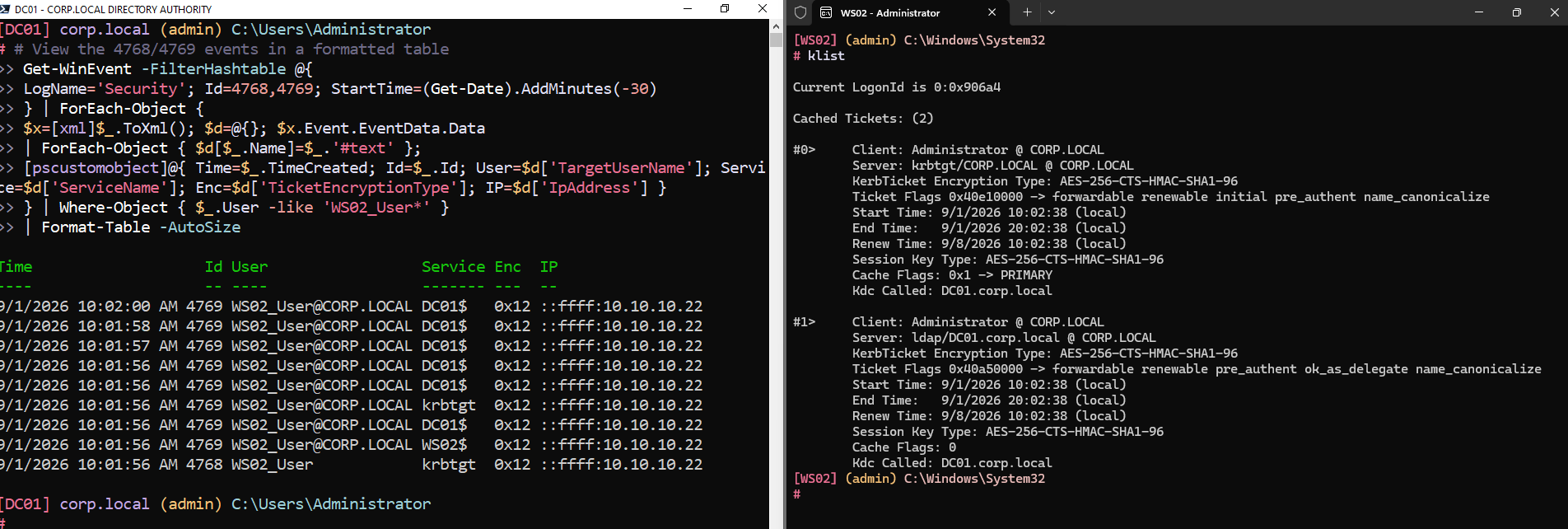Maximize the DC01 directory authority window
The image size is (1568, 529).
click(725, 9)
